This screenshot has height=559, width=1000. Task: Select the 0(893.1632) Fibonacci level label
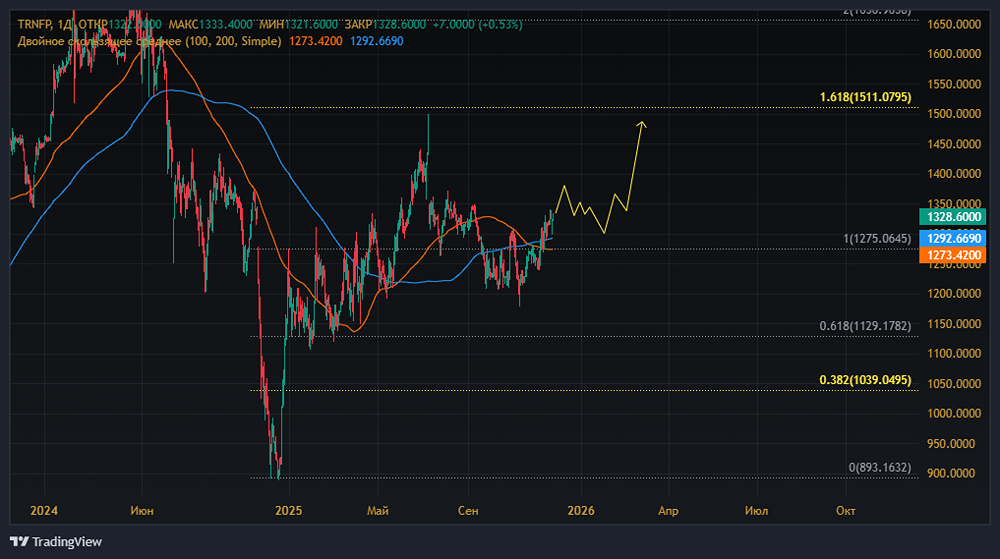click(x=879, y=467)
